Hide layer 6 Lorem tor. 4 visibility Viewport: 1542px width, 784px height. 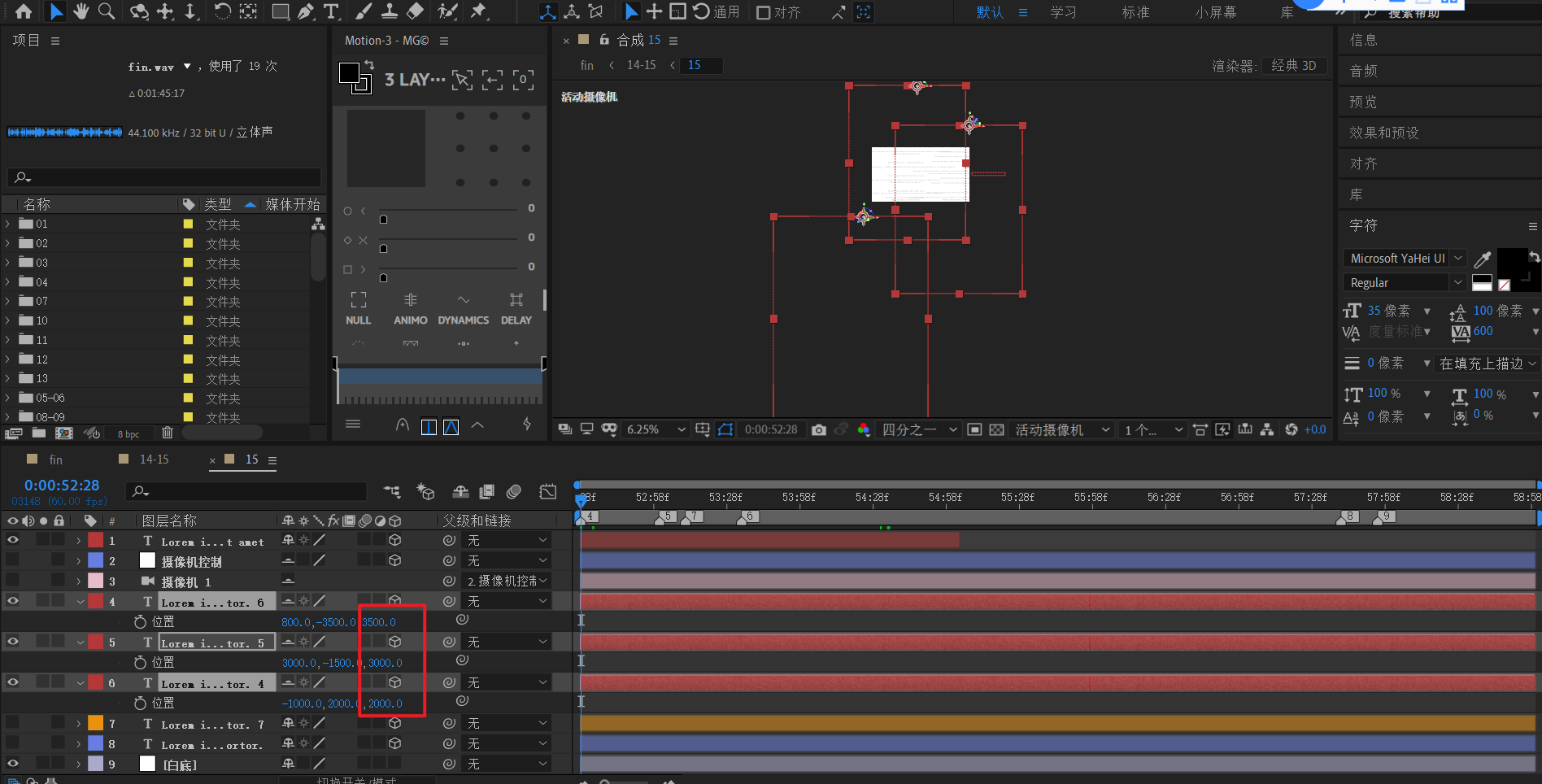coord(13,682)
